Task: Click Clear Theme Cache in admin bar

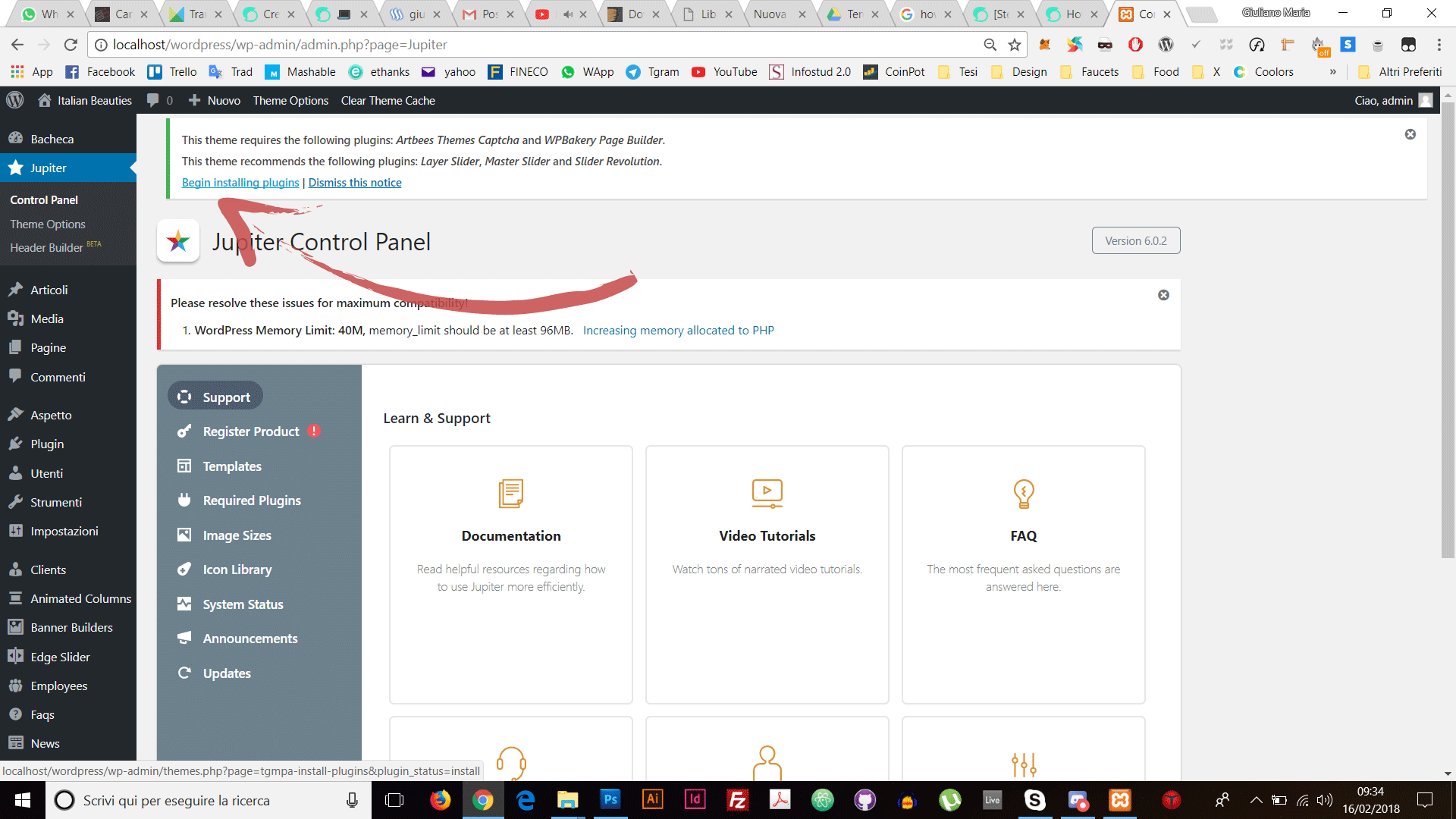Action: point(388,100)
